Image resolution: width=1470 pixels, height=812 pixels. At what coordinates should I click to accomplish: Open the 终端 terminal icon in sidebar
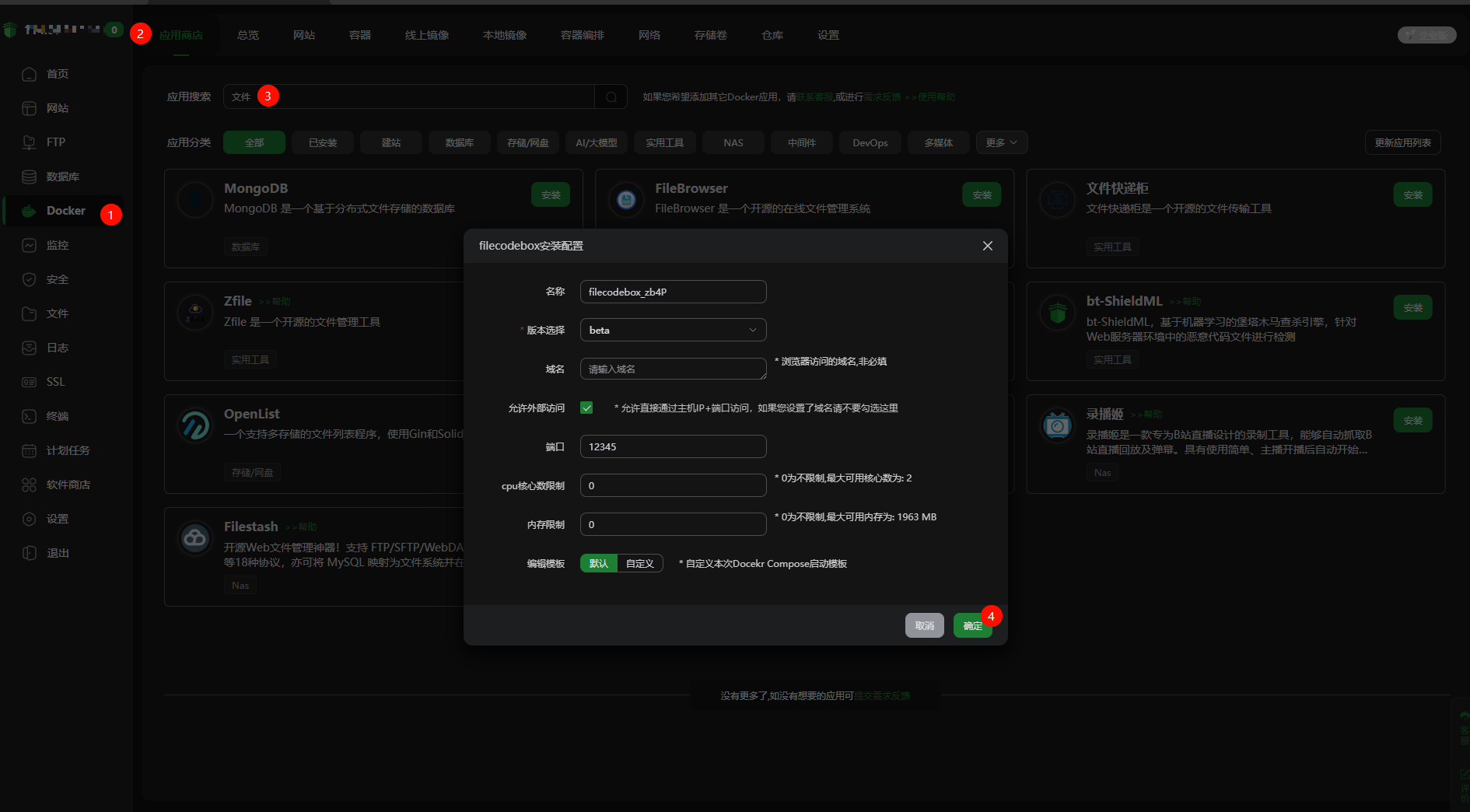(x=29, y=416)
